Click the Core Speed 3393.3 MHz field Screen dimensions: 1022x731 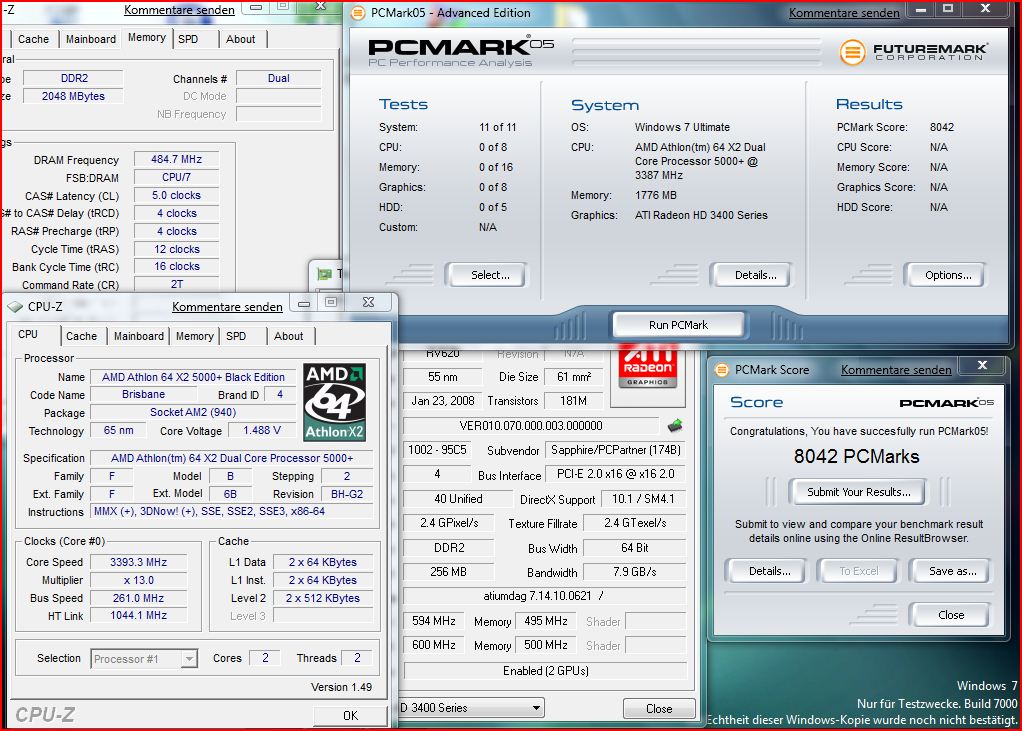click(x=139, y=562)
